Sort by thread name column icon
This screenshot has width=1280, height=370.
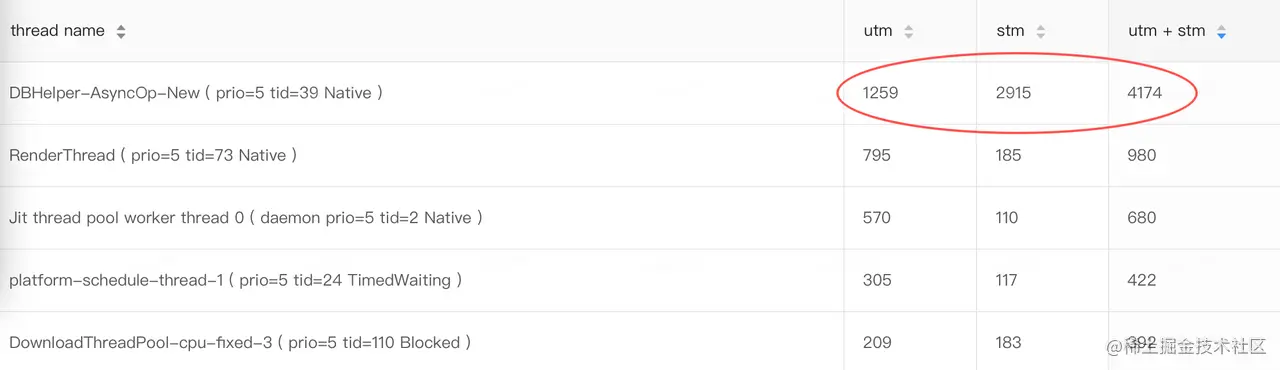(121, 32)
